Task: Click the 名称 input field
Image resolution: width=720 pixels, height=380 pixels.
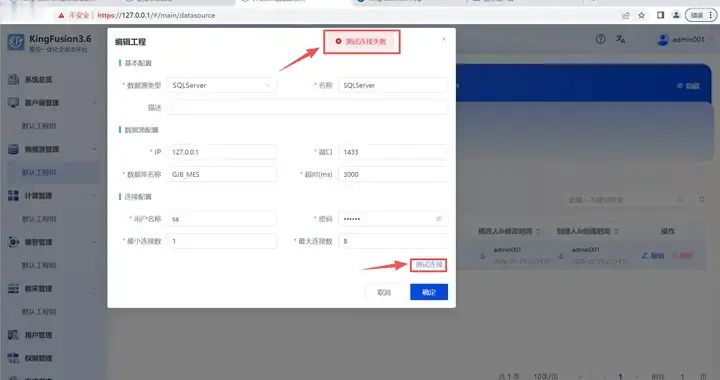Action: (x=393, y=85)
